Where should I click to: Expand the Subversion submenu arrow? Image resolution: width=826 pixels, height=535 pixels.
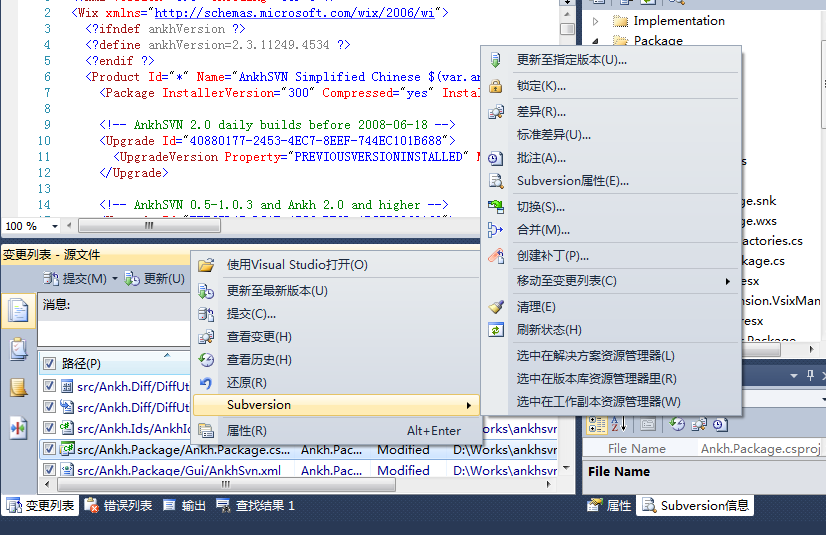pyautogui.click(x=468, y=405)
